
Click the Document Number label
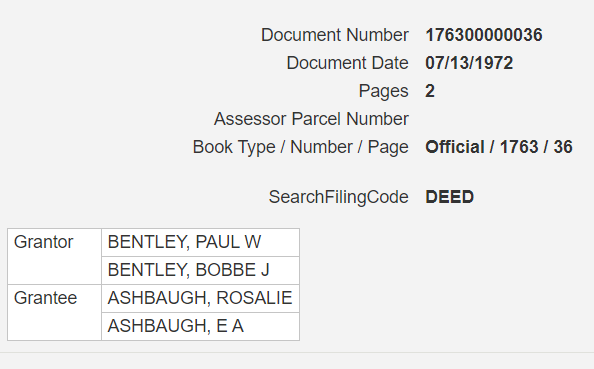tap(335, 35)
